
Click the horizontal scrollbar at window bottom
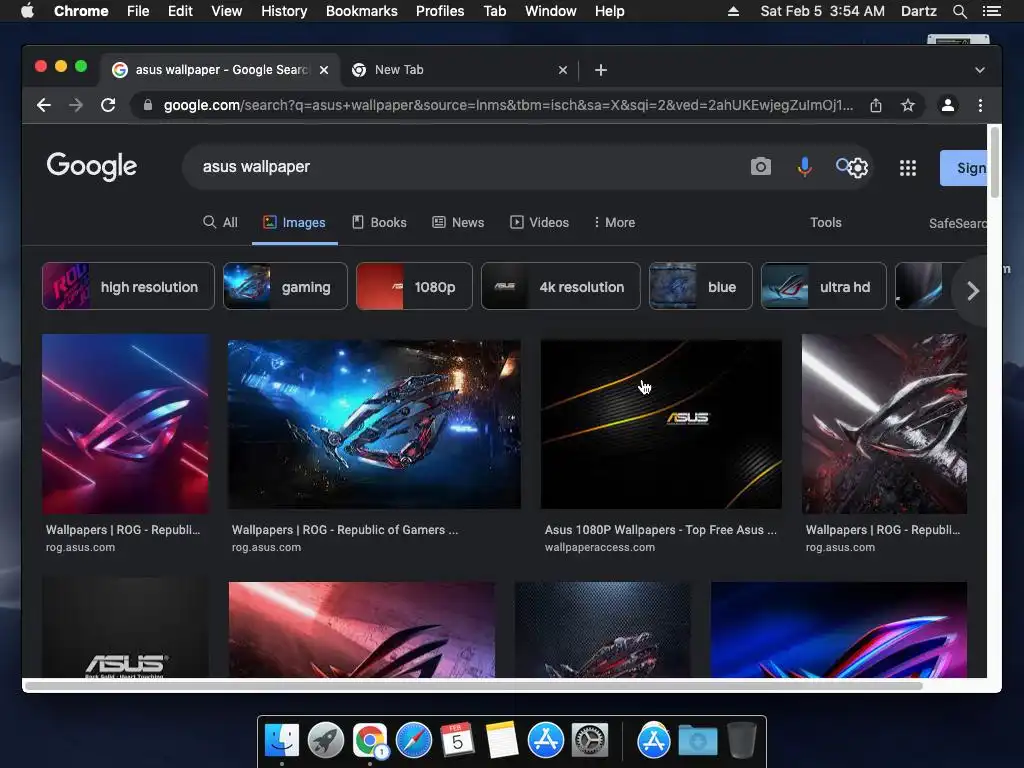[474, 686]
